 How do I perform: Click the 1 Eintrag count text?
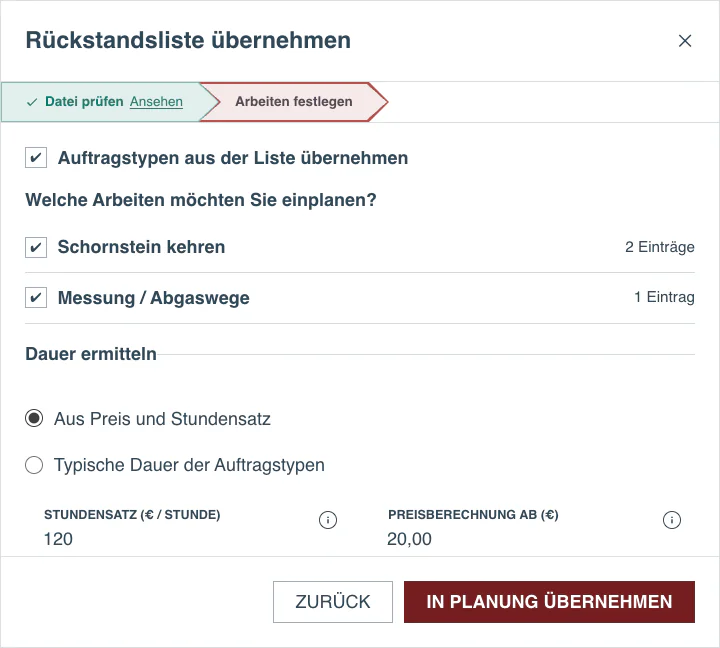click(x=664, y=297)
